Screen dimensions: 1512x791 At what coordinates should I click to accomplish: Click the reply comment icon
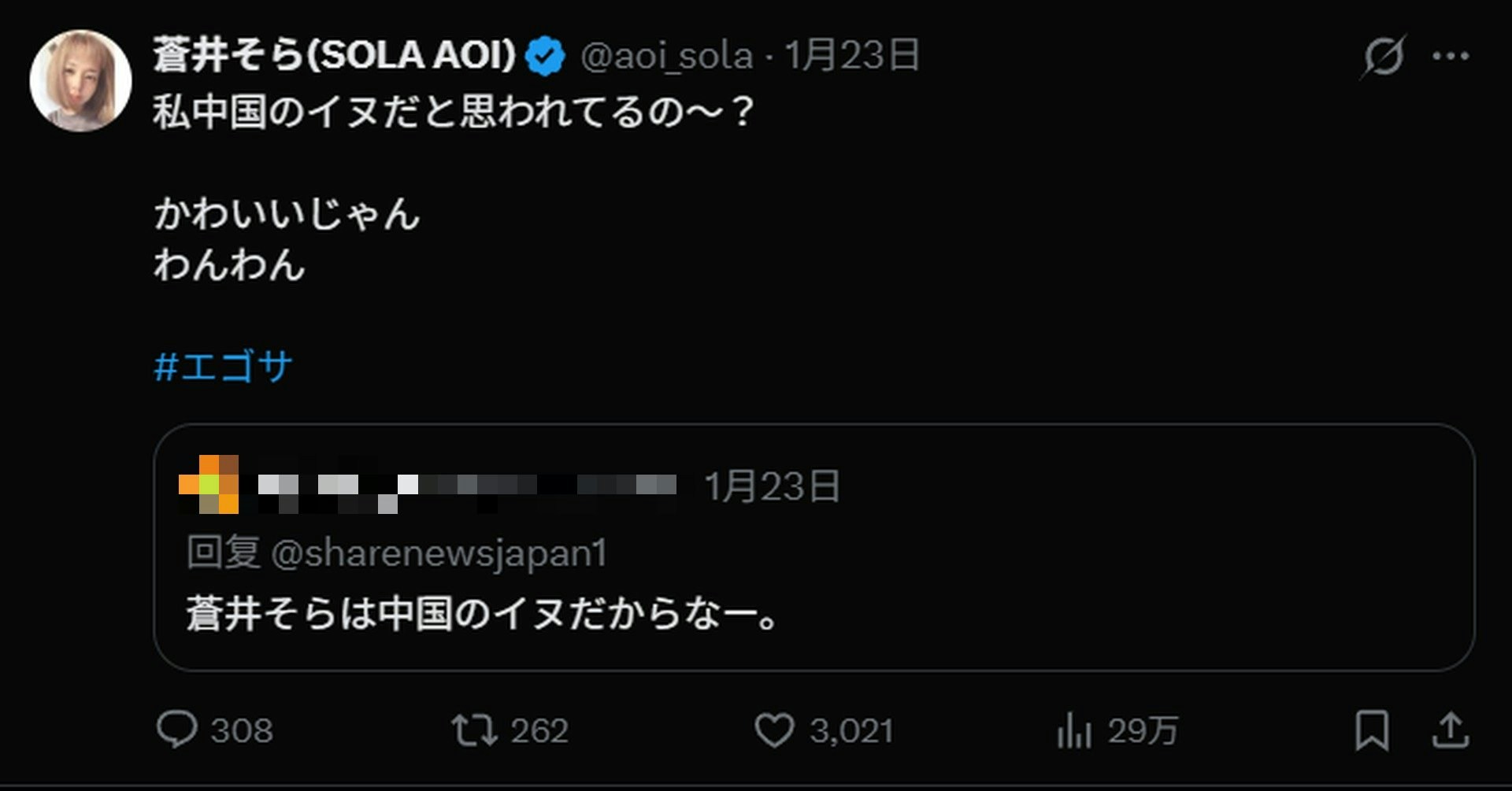click(176, 730)
